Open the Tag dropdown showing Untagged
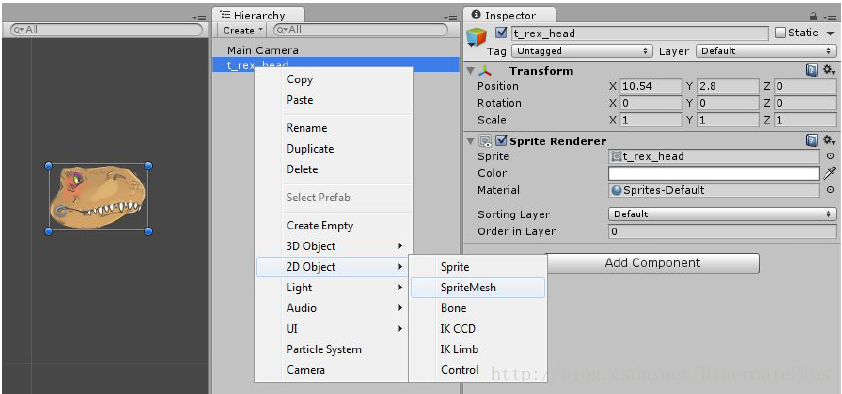The image size is (842, 394). click(x=582, y=51)
